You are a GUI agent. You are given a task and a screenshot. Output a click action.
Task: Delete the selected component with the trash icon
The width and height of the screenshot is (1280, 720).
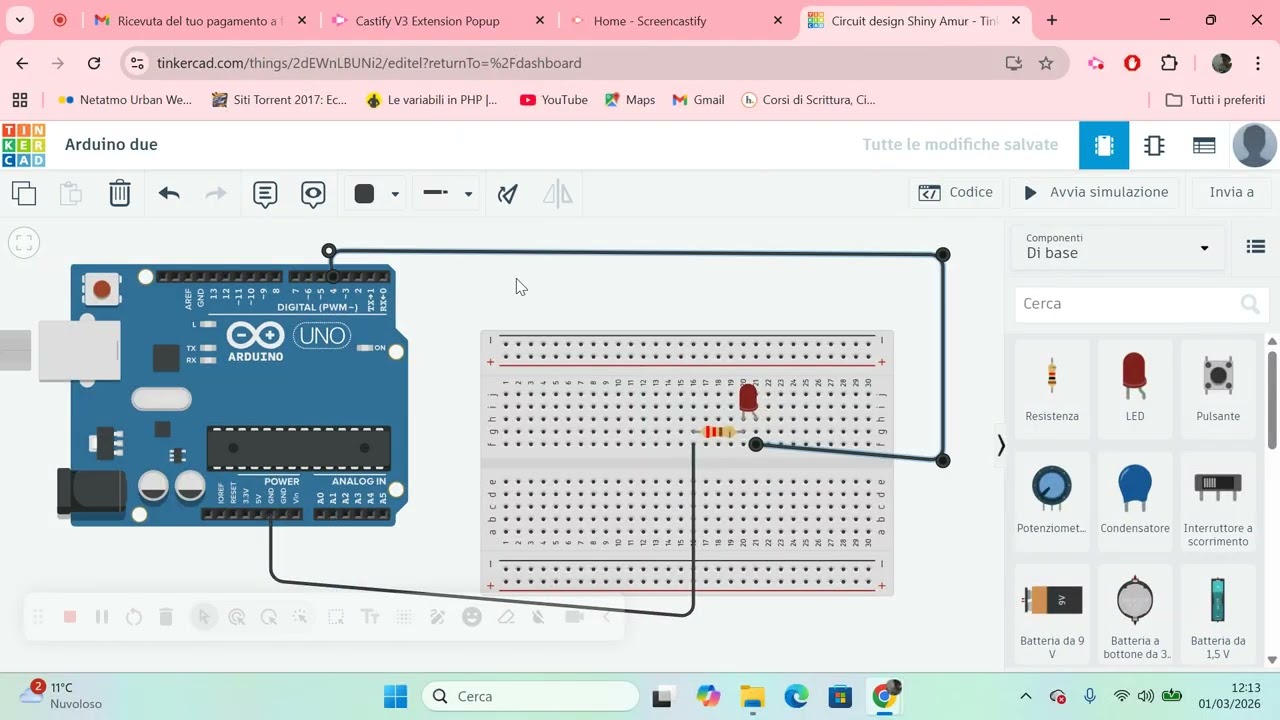click(x=120, y=193)
